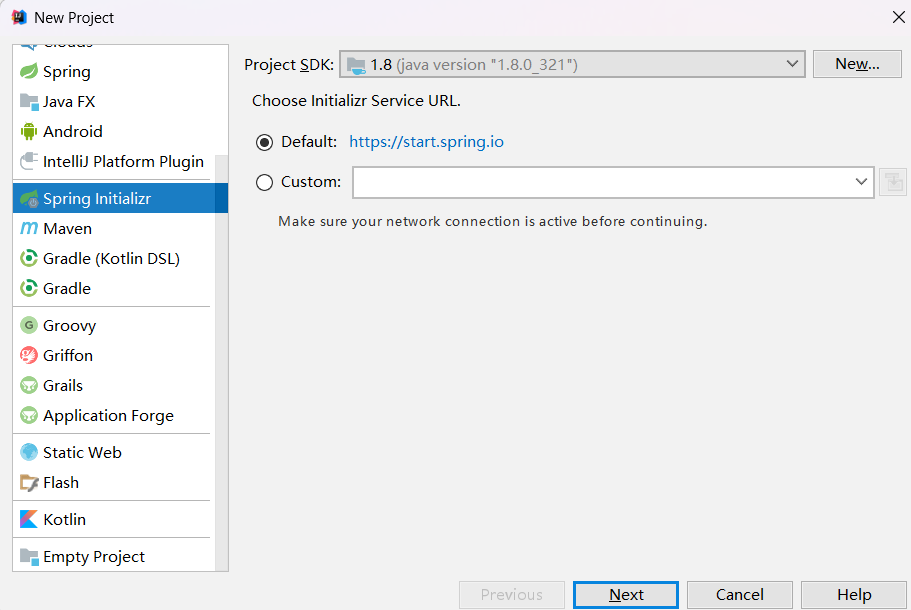Image resolution: width=911 pixels, height=610 pixels.
Task: Select the Static Web label
Action: point(82,453)
